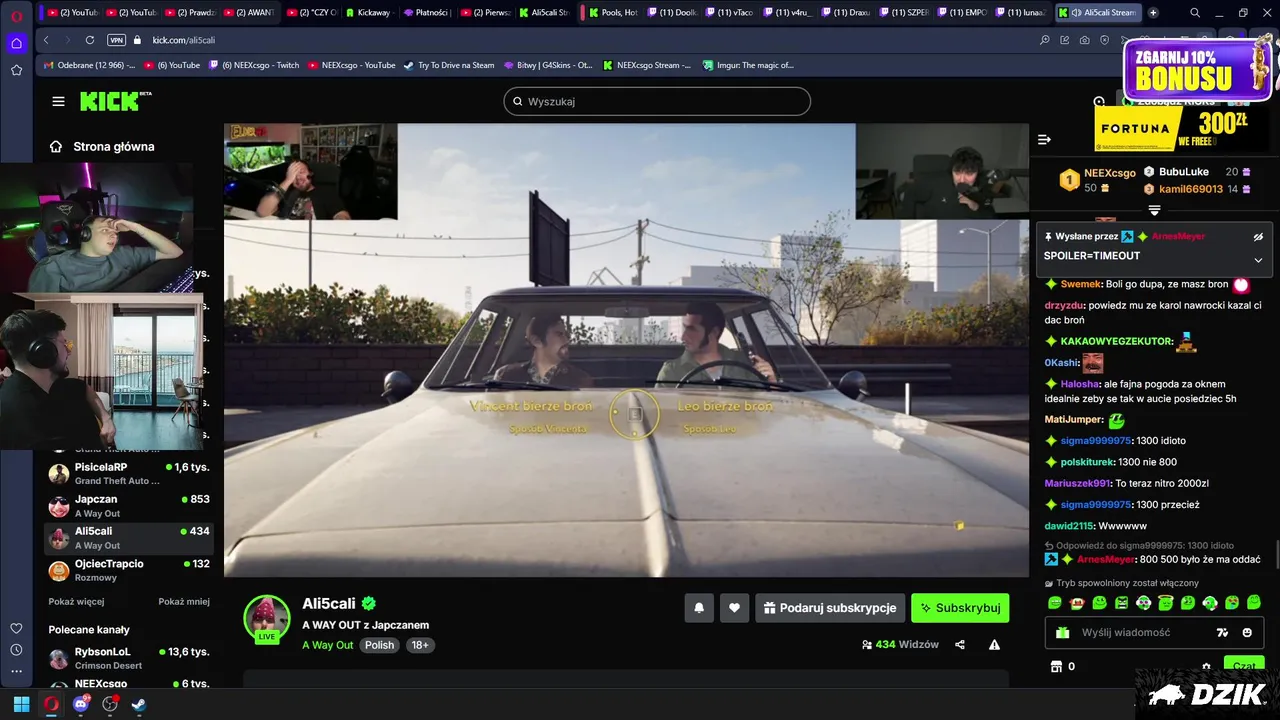Open NEEXcsgo recommended channel
This screenshot has height=720, width=1280.
pyautogui.click(x=129, y=684)
